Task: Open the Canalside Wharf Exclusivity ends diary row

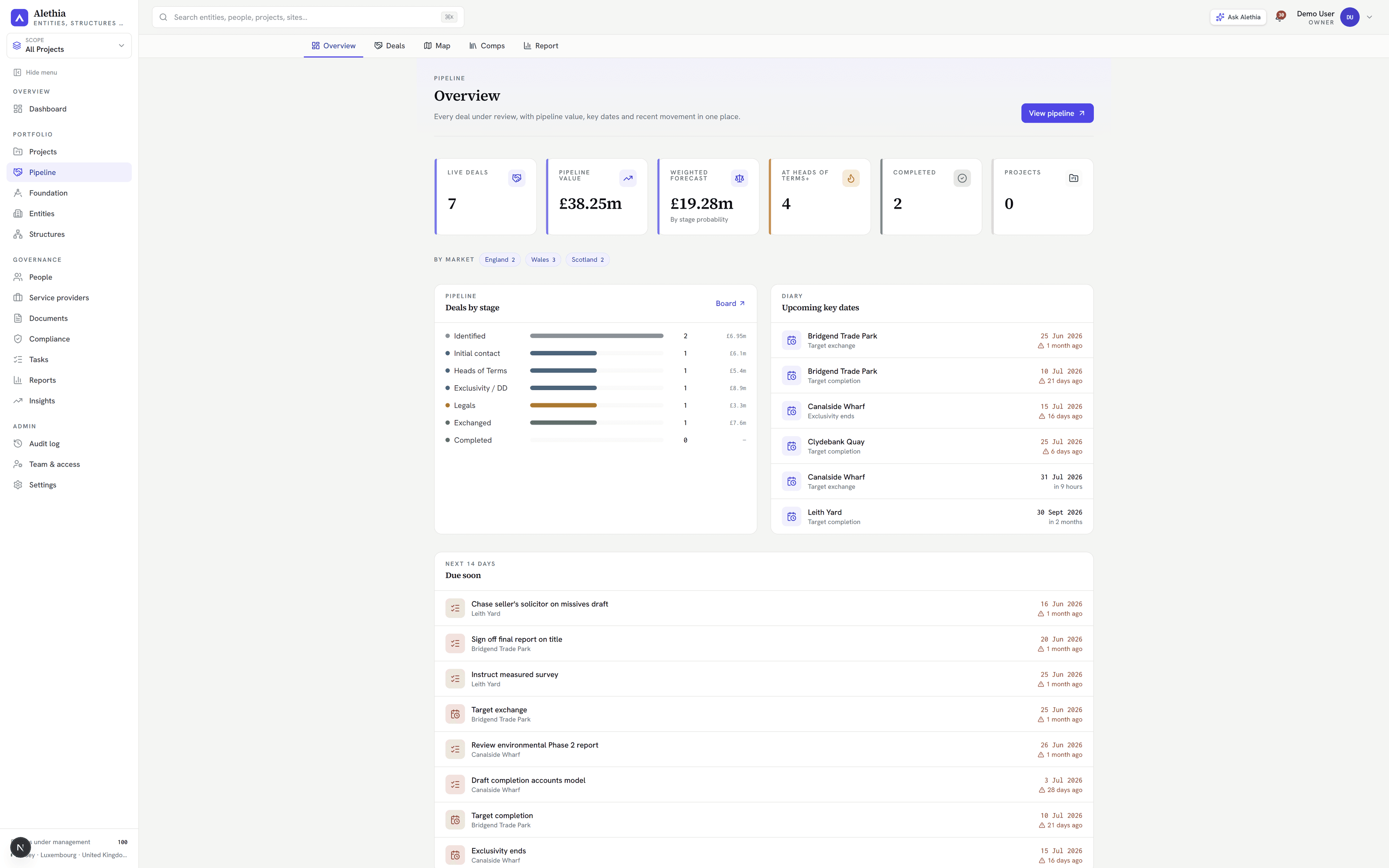Action: [931, 411]
